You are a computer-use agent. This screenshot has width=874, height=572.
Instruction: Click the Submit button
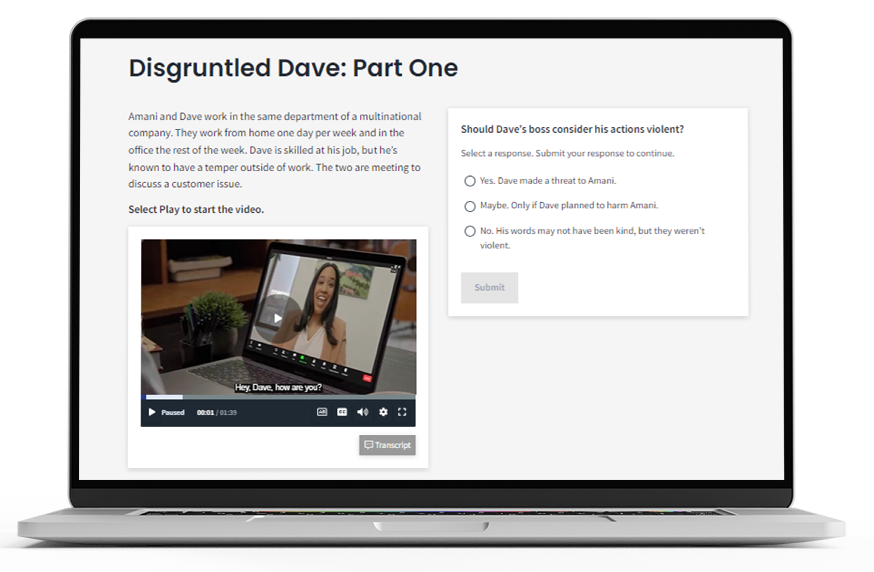click(x=489, y=288)
